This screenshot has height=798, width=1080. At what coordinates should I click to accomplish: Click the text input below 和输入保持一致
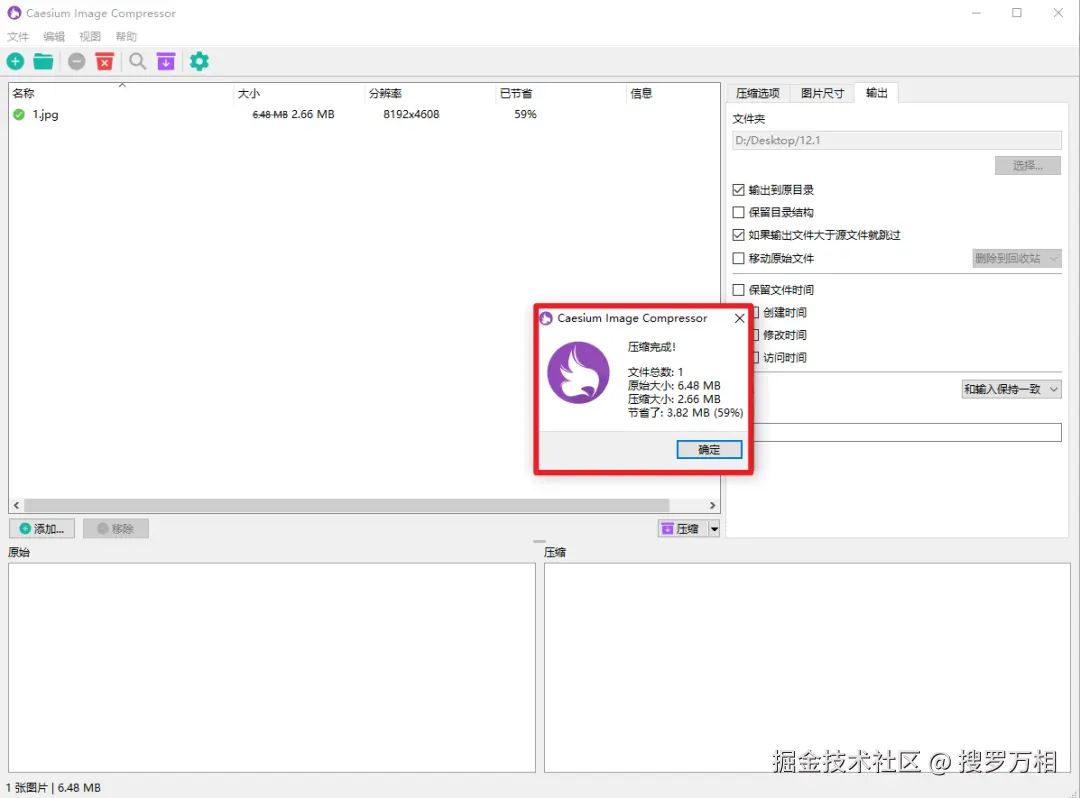908,432
